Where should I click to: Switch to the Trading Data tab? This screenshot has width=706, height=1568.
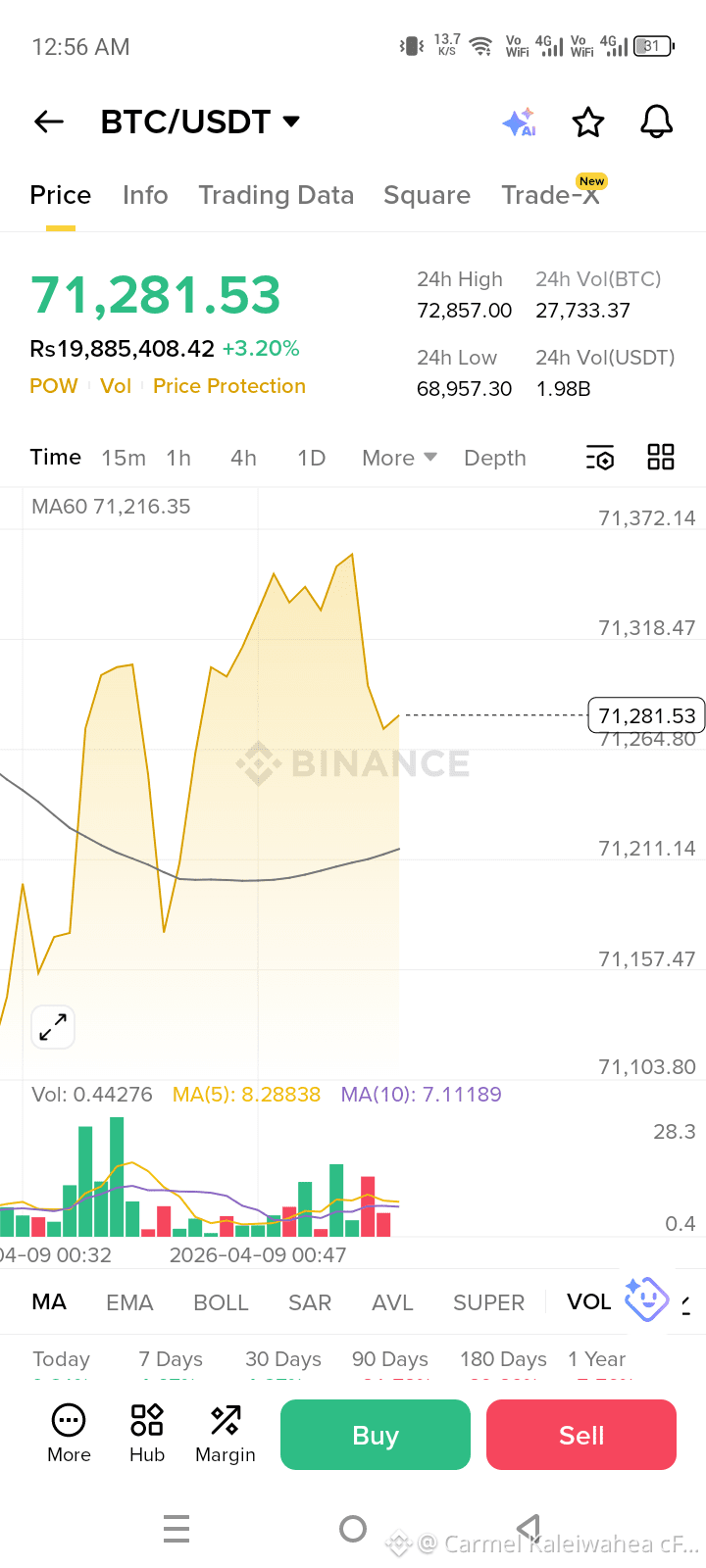(x=277, y=195)
